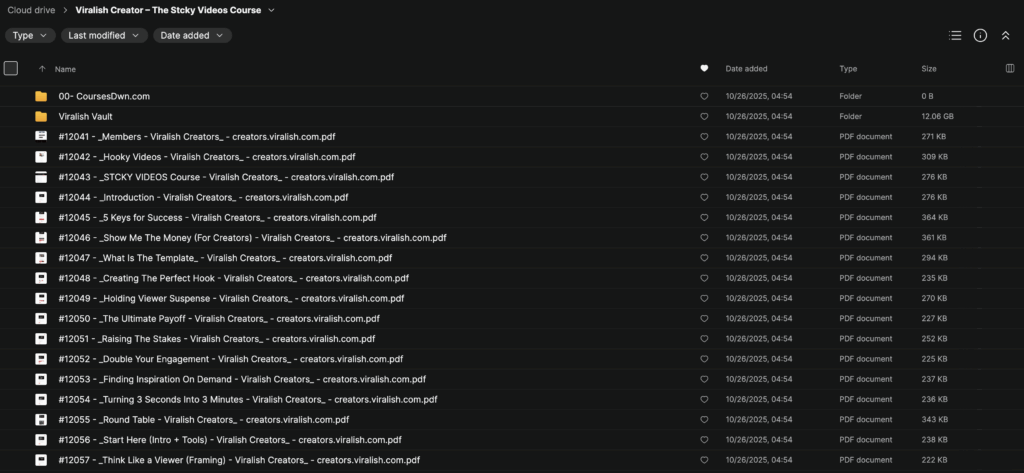Select #12054 Turning 3 Seconds file name
The height and width of the screenshot is (473, 1024).
tap(248, 400)
